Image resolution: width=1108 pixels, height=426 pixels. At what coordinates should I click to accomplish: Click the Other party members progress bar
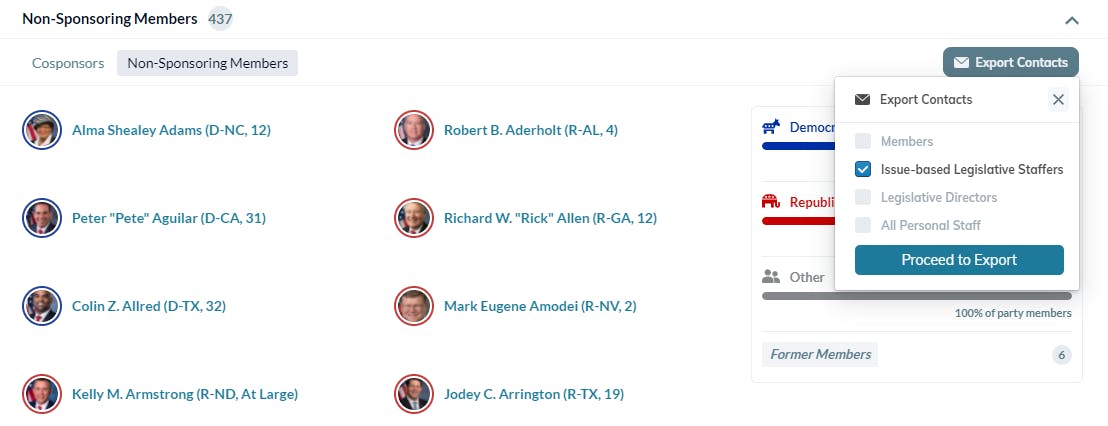click(916, 296)
